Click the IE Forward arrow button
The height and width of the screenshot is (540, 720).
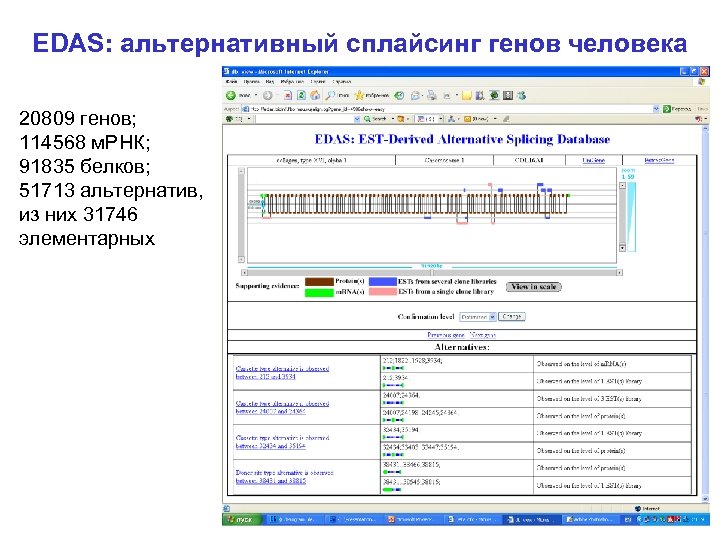click(x=267, y=96)
